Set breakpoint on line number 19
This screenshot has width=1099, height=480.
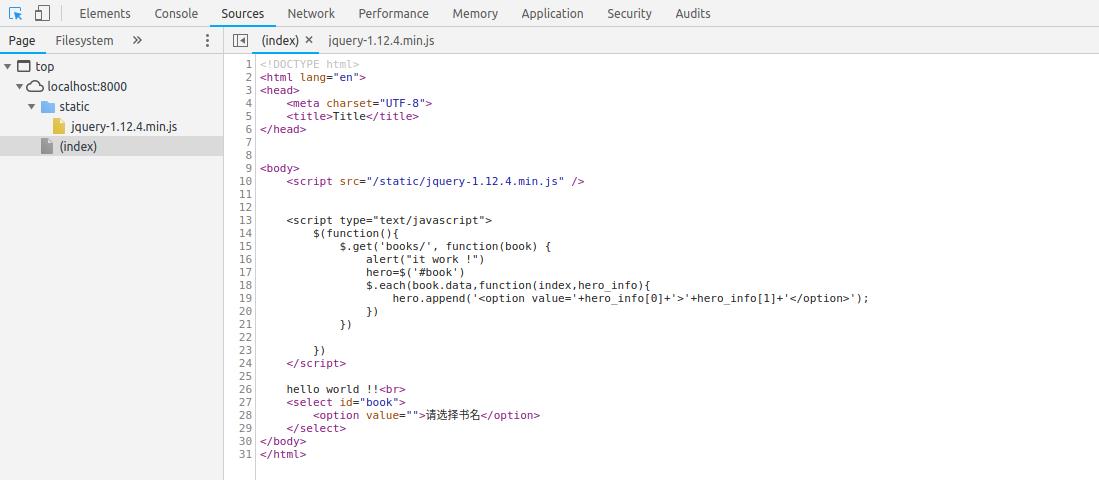245,298
